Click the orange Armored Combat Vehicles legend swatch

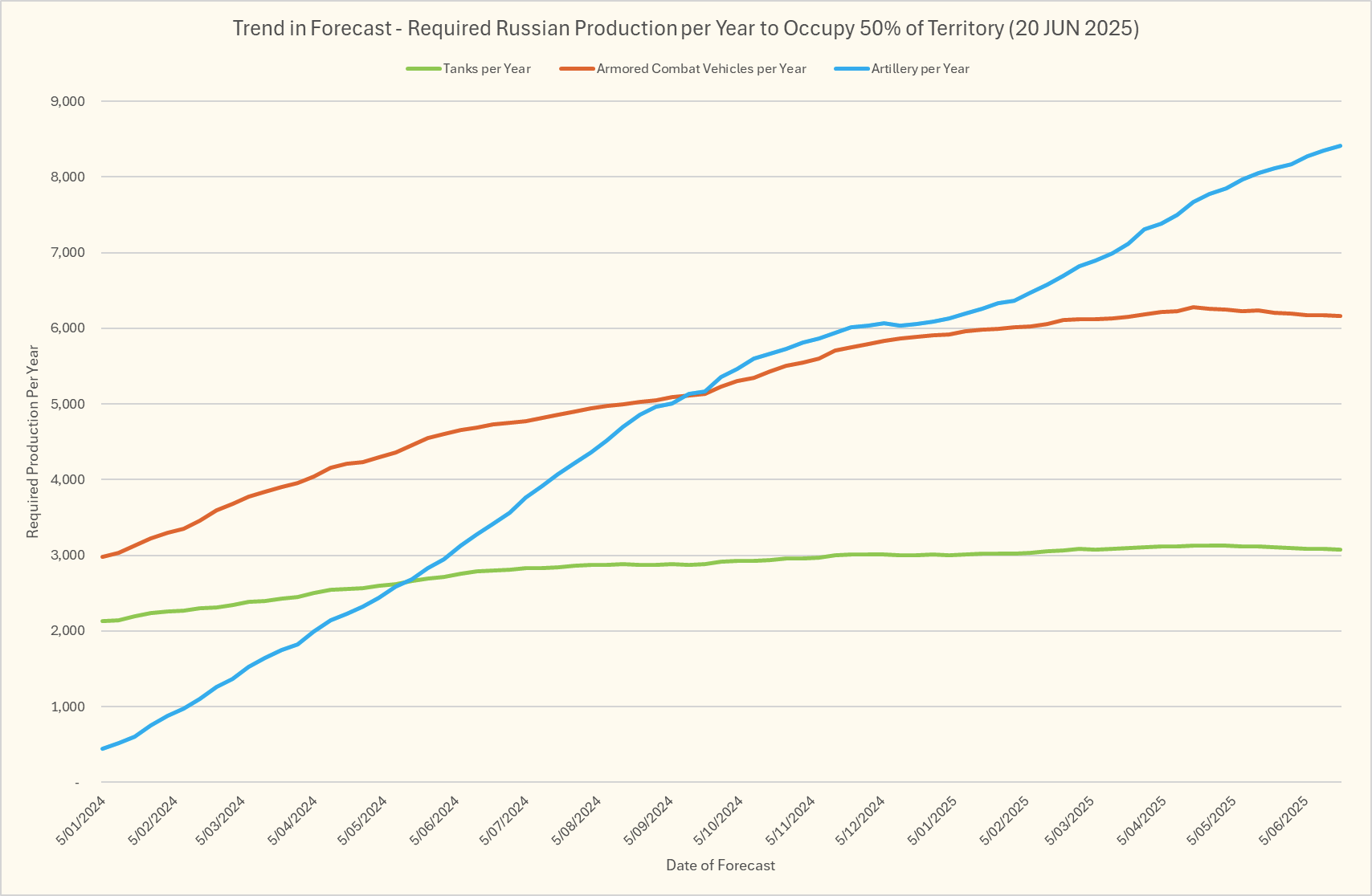pyautogui.click(x=578, y=69)
